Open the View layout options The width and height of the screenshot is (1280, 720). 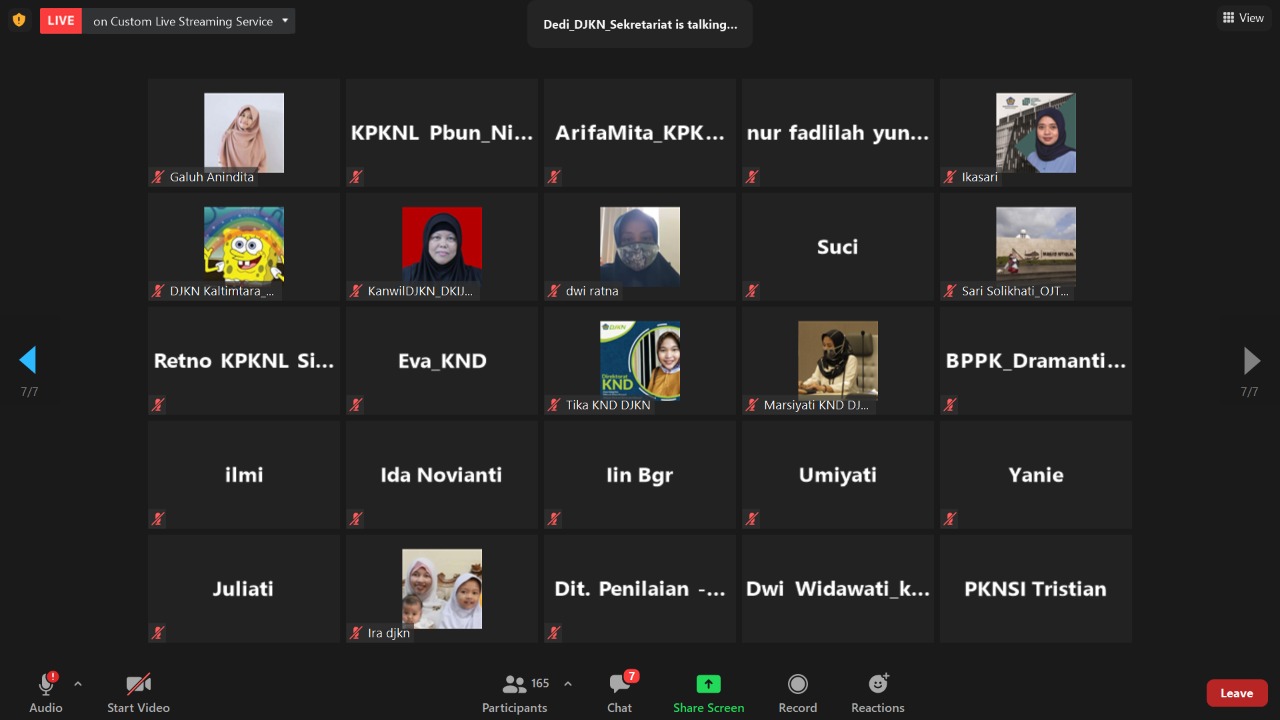1243,18
